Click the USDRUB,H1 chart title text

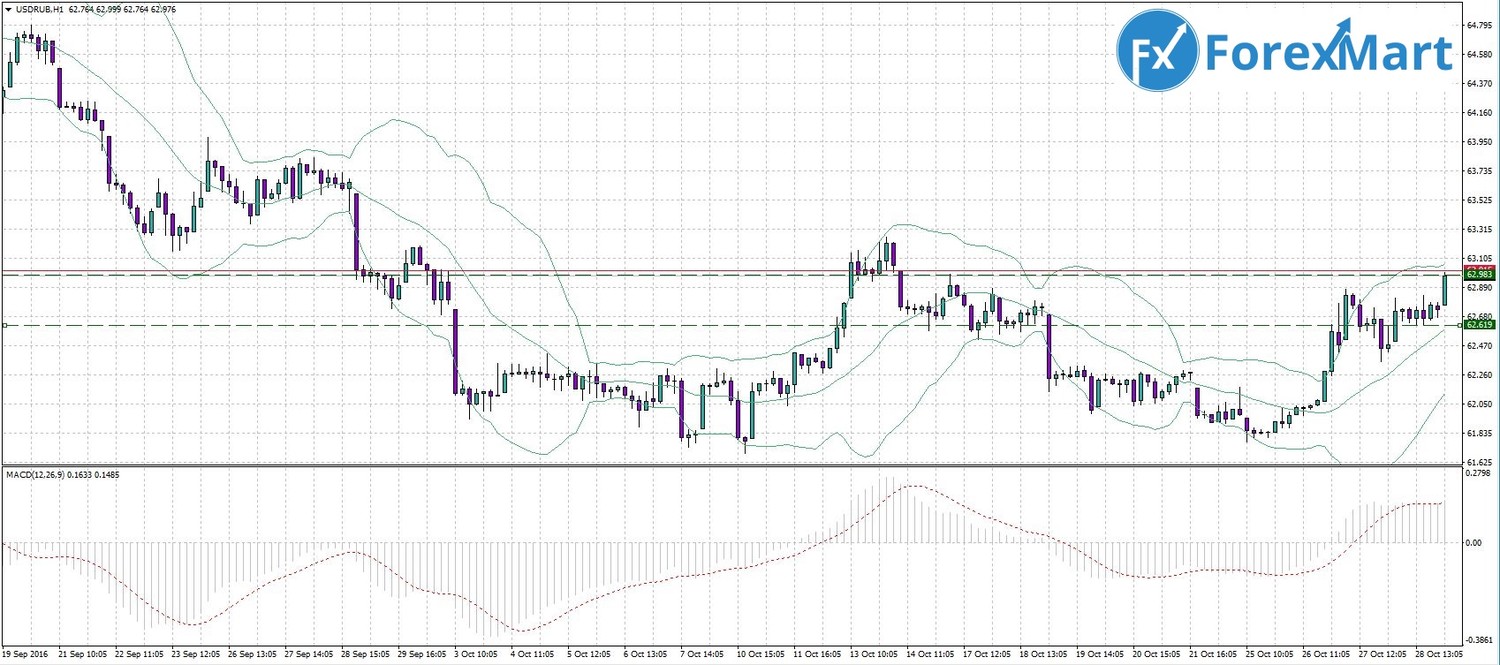(x=38, y=9)
